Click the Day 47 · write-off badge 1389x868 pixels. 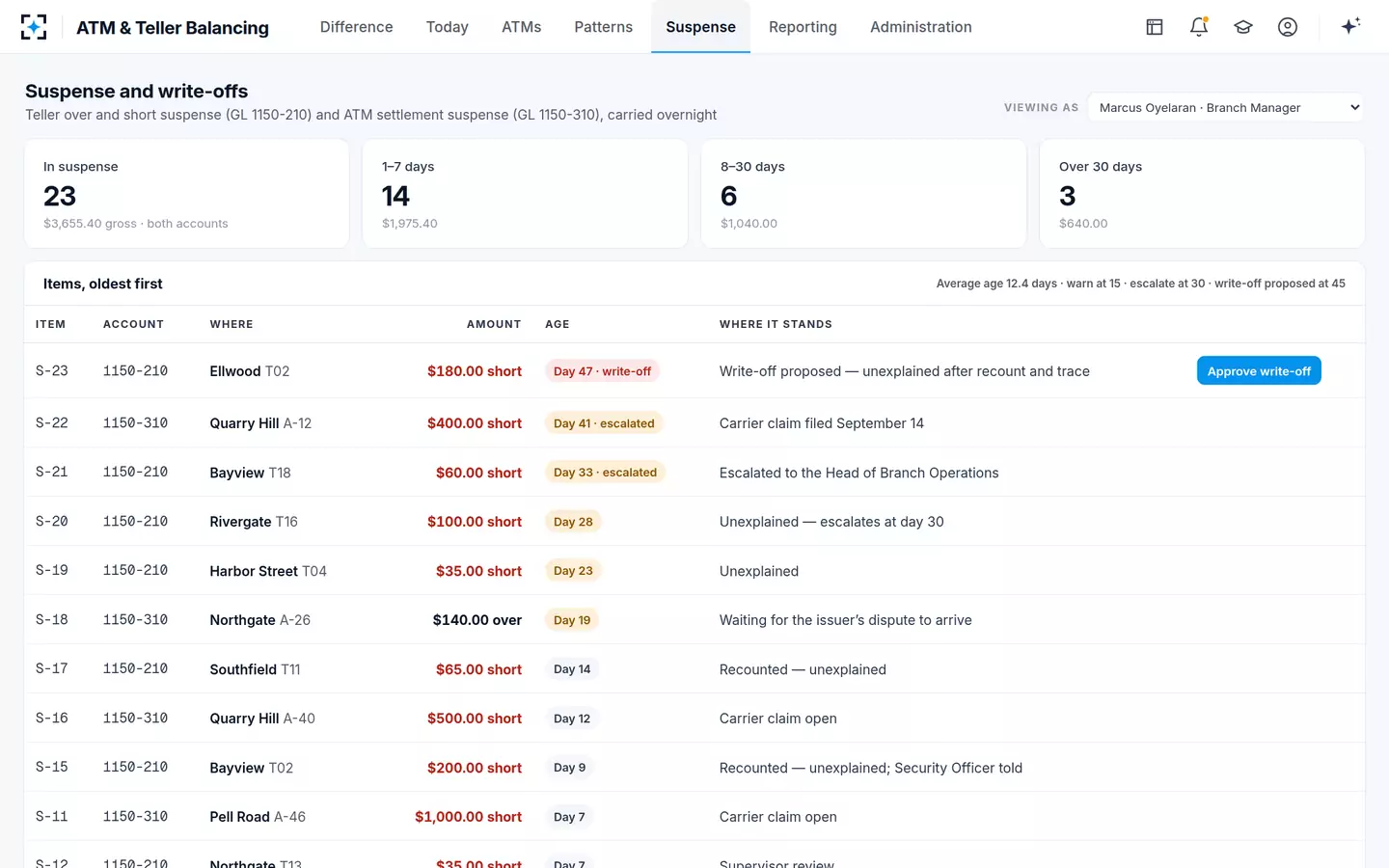coord(602,371)
